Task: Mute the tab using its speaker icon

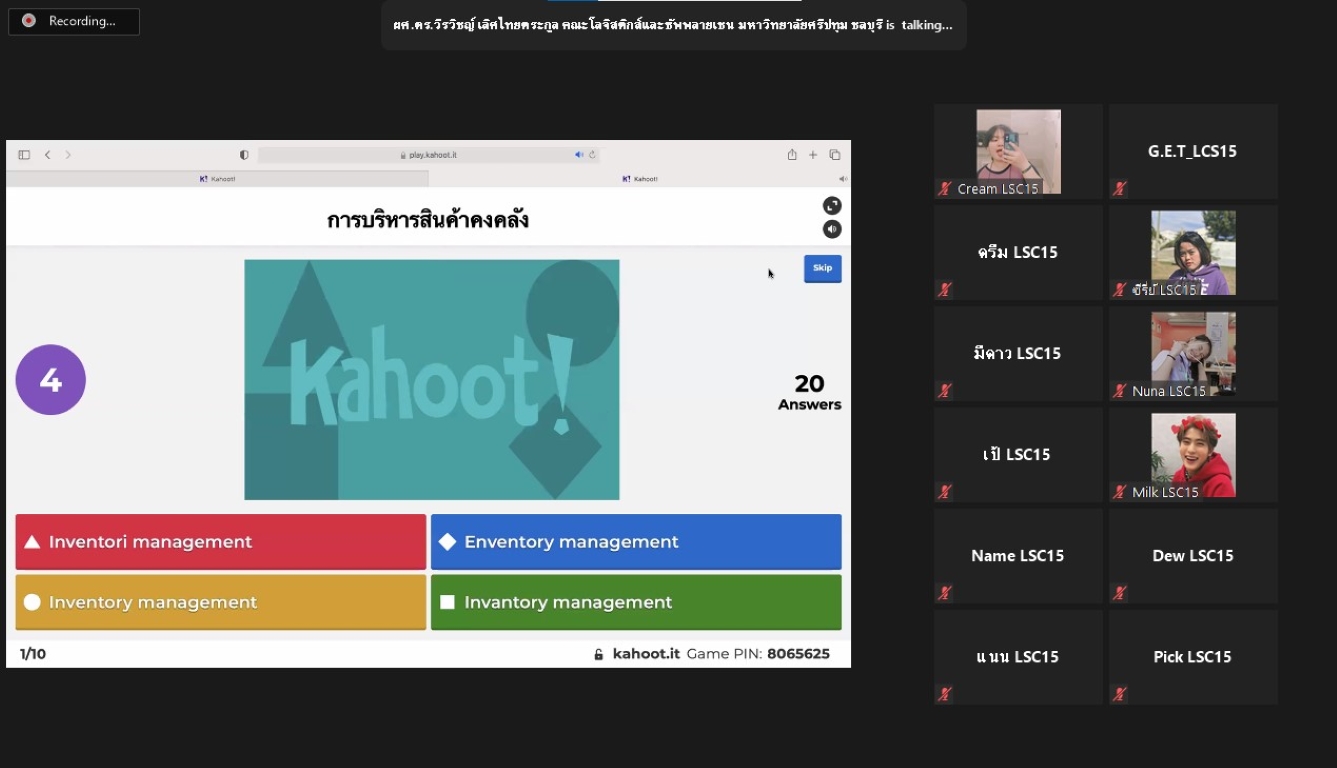Action: 842,179
